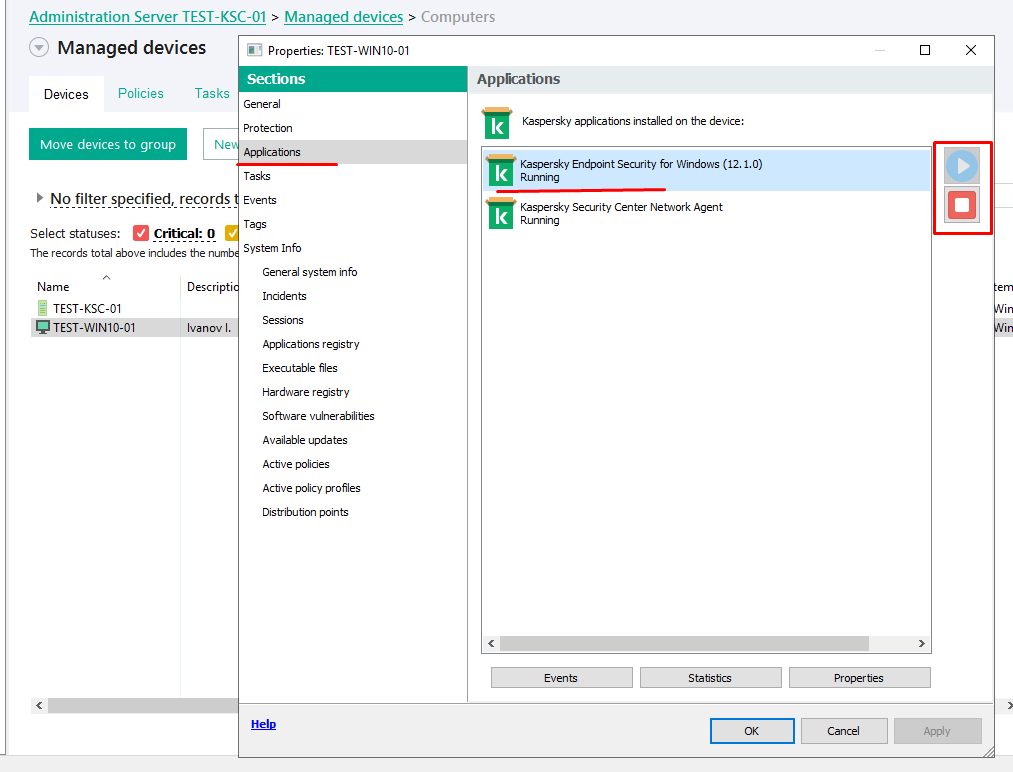Screen dimensions: 1013x772
Task: Click the Kaspersky icon beside the installed applications heading
Action: pyautogui.click(x=497, y=123)
